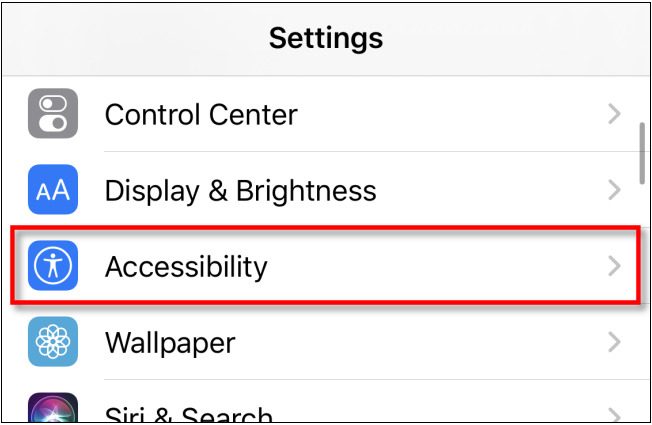Open the Control Center settings label

click(x=201, y=114)
